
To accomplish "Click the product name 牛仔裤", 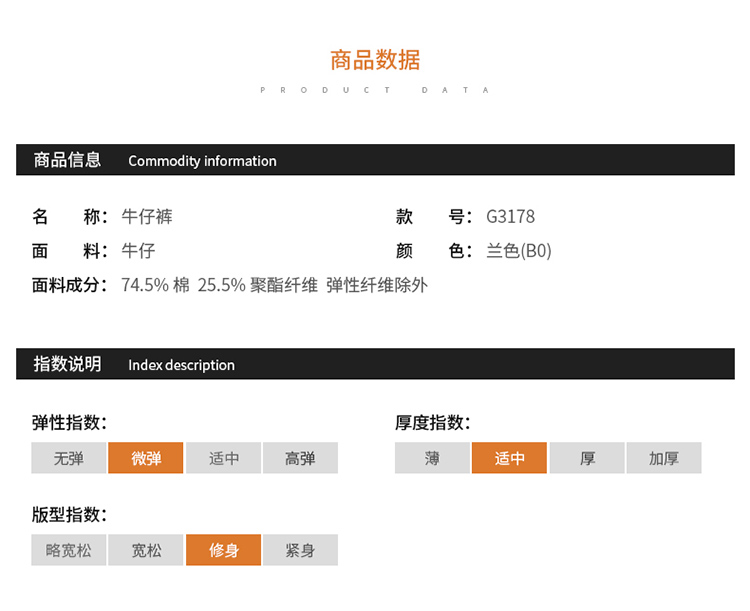I will (x=147, y=217).
